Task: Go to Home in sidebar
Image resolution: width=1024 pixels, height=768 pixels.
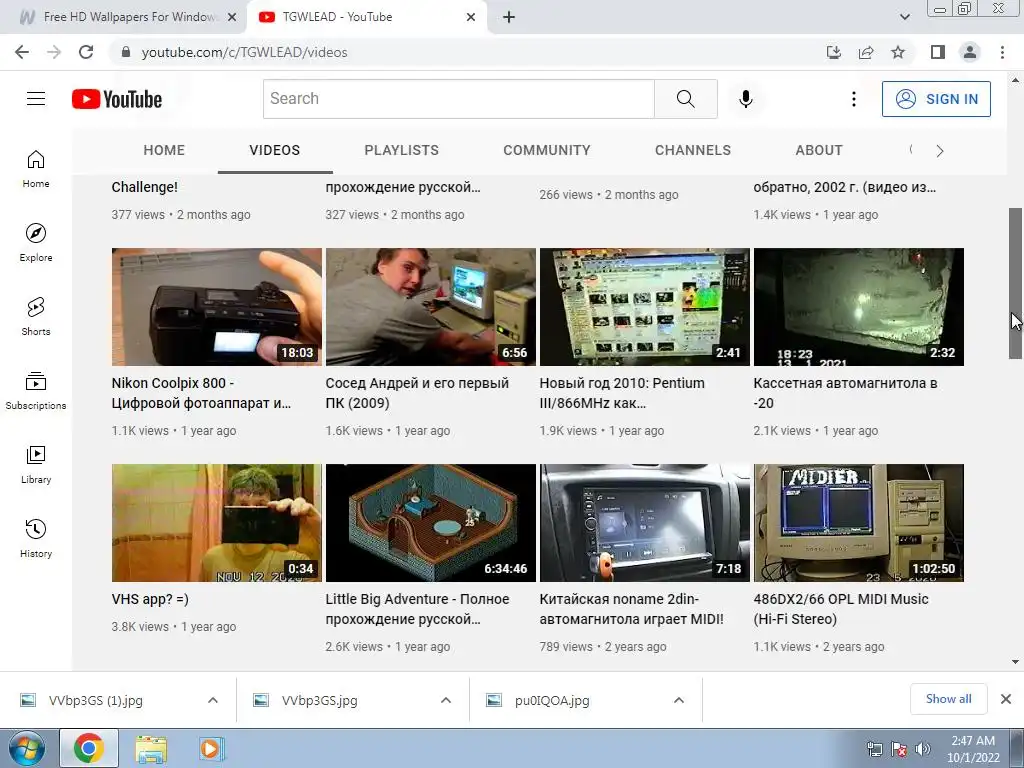Action: tap(36, 169)
